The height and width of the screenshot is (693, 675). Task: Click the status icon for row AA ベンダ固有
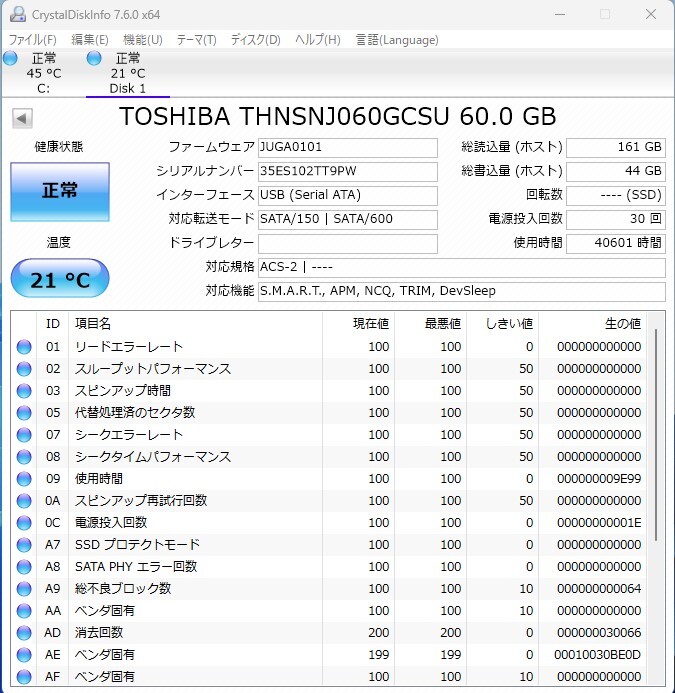click(x=24, y=611)
